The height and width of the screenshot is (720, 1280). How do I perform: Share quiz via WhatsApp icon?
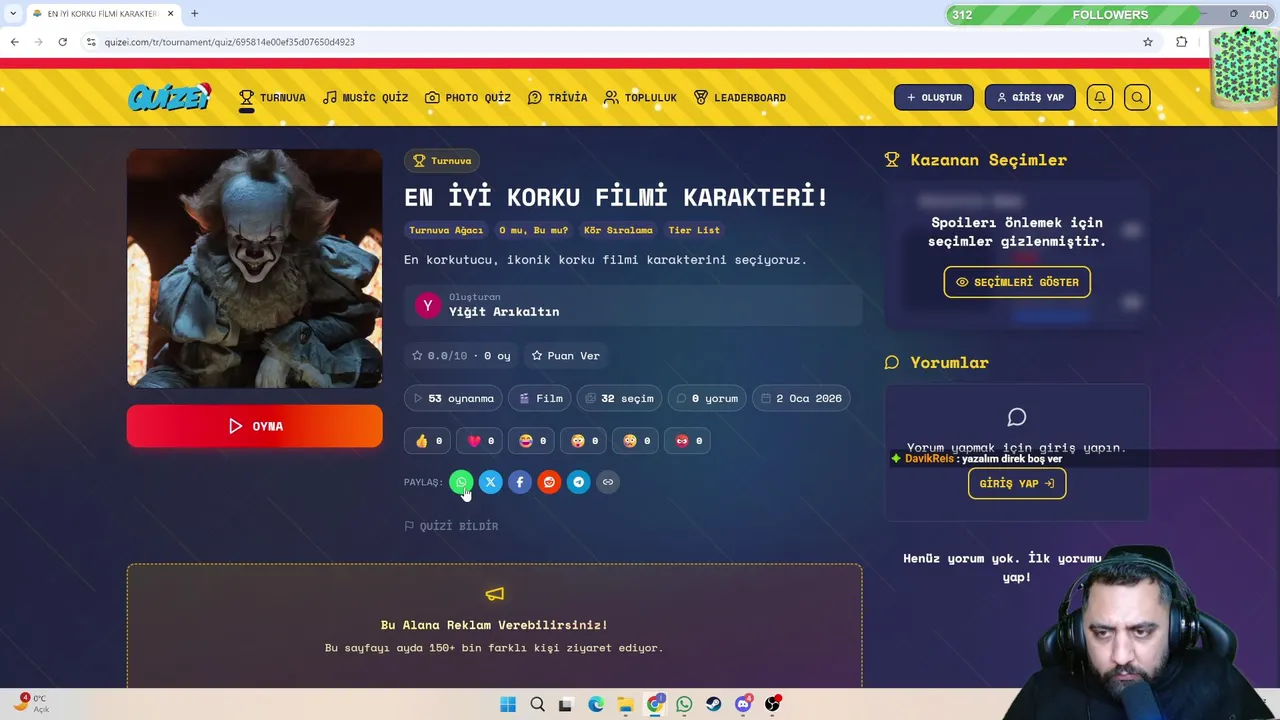461,482
